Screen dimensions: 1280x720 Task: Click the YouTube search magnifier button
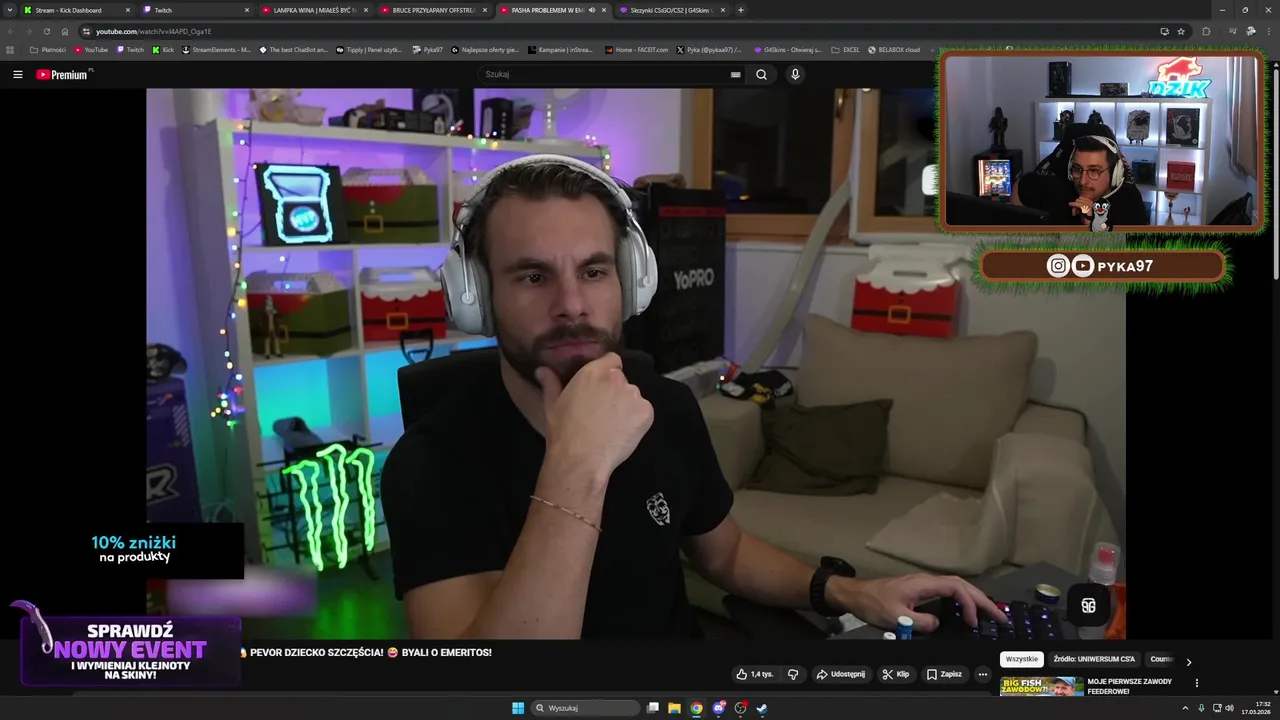pos(761,74)
